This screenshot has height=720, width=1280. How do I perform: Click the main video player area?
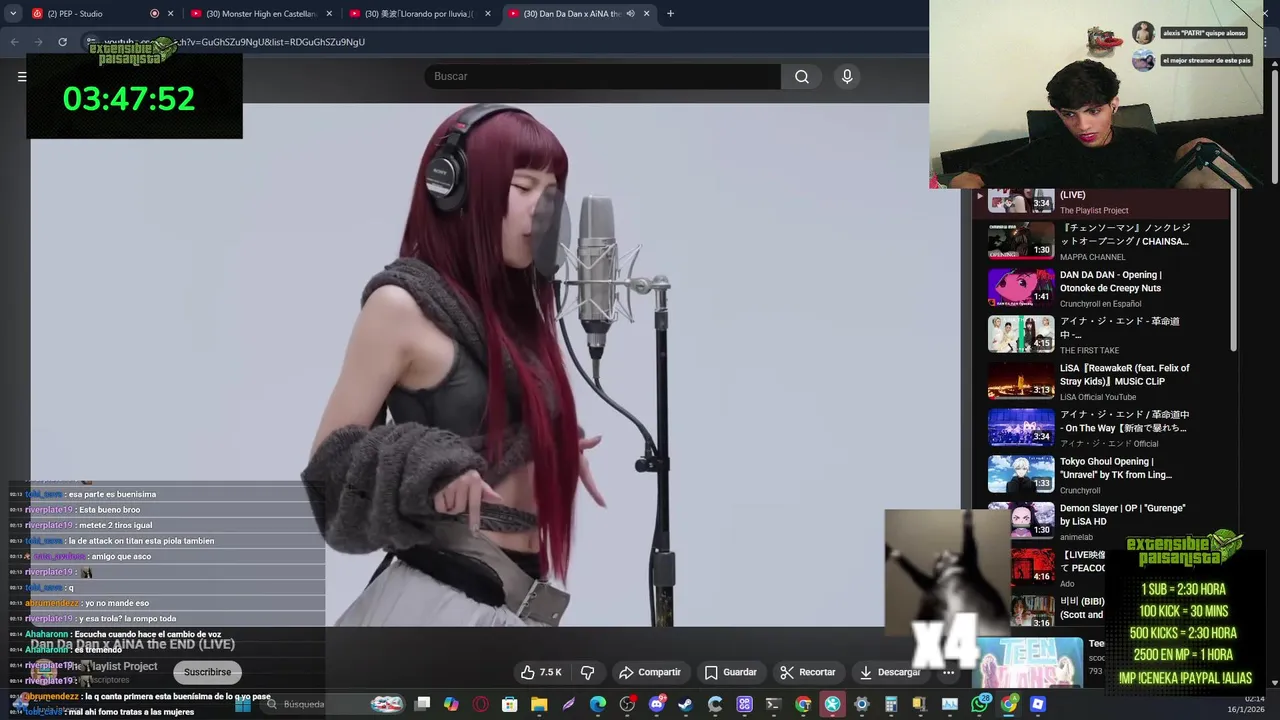pyautogui.click(x=495, y=365)
